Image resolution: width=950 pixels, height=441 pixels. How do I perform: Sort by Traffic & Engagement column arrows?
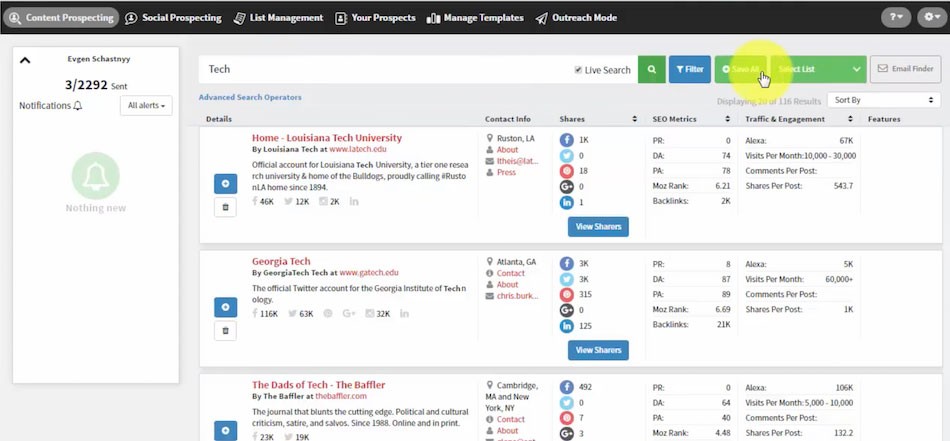tap(849, 119)
